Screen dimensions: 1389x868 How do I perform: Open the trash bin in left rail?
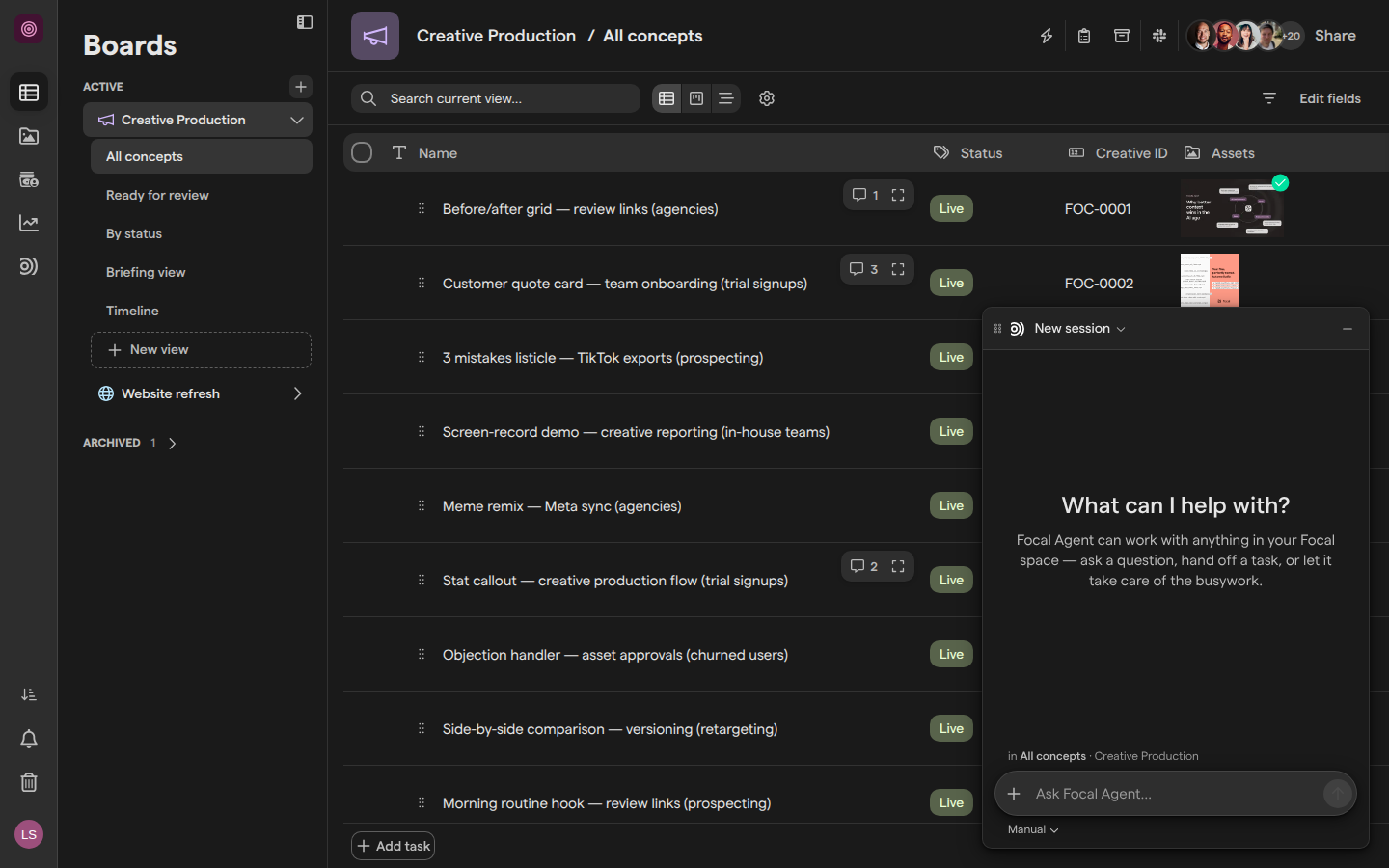click(29, 782)
